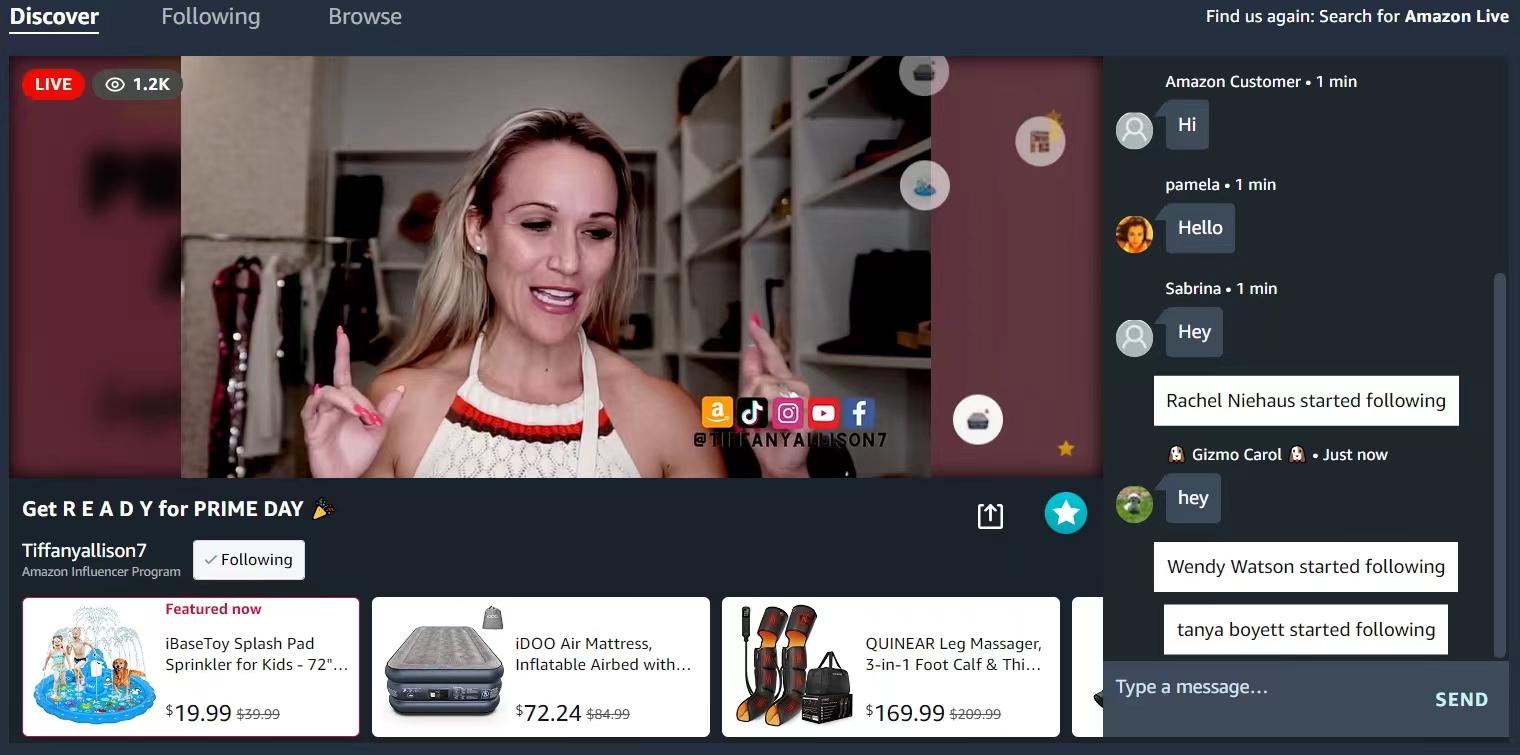Toggle the Following button for Tiffanyallison7

[x=248, y=560]
